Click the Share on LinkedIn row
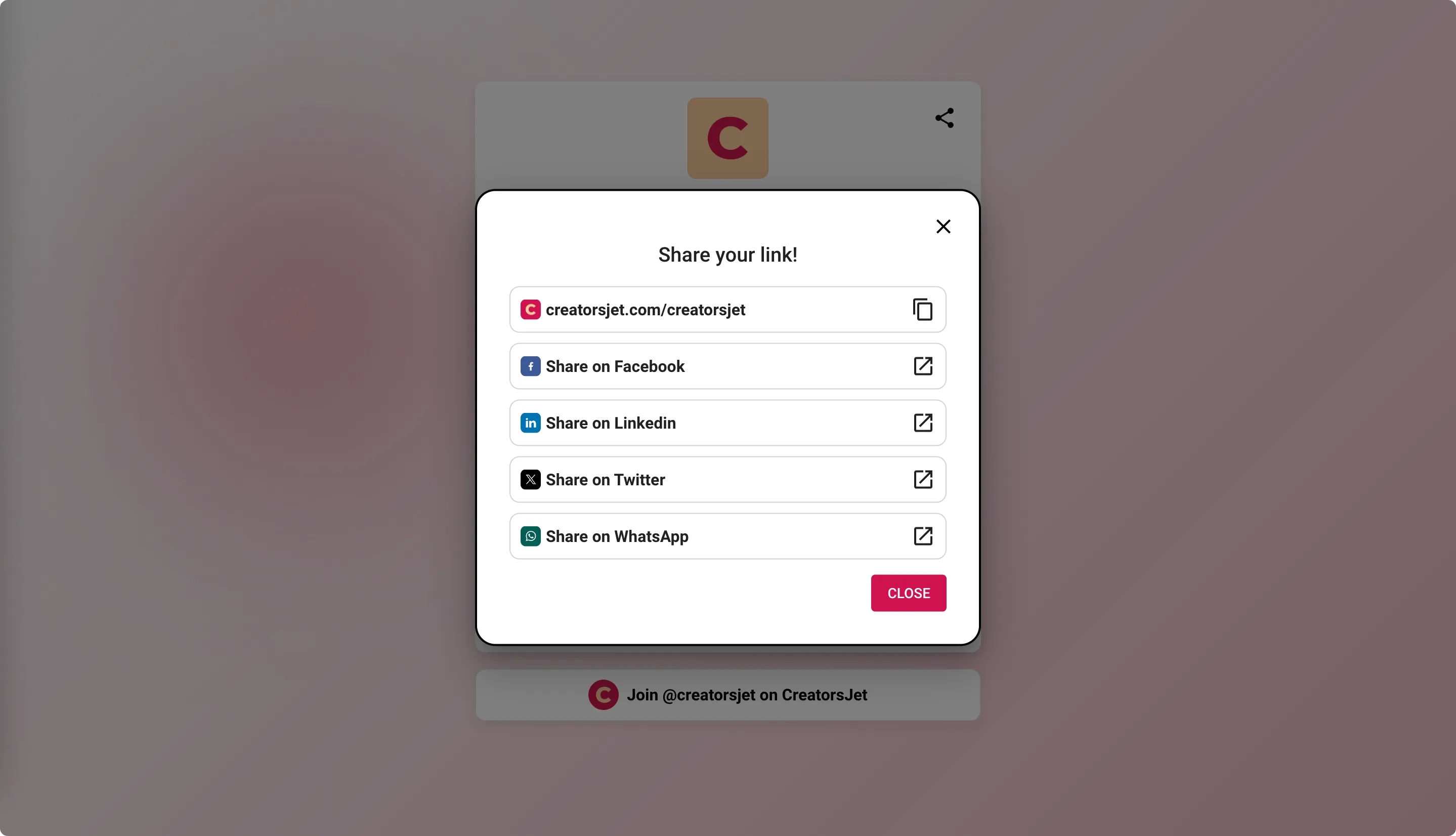This screenshot has height=836, width=1456. (x=728, y=422)
